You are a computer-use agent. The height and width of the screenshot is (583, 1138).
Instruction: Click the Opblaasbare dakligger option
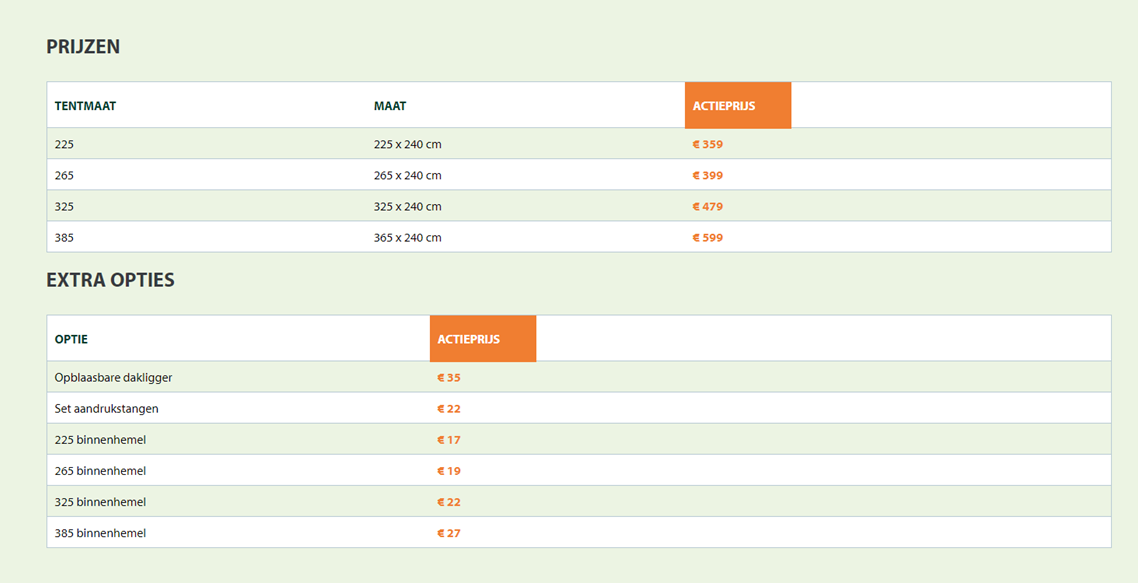[113, 378]
